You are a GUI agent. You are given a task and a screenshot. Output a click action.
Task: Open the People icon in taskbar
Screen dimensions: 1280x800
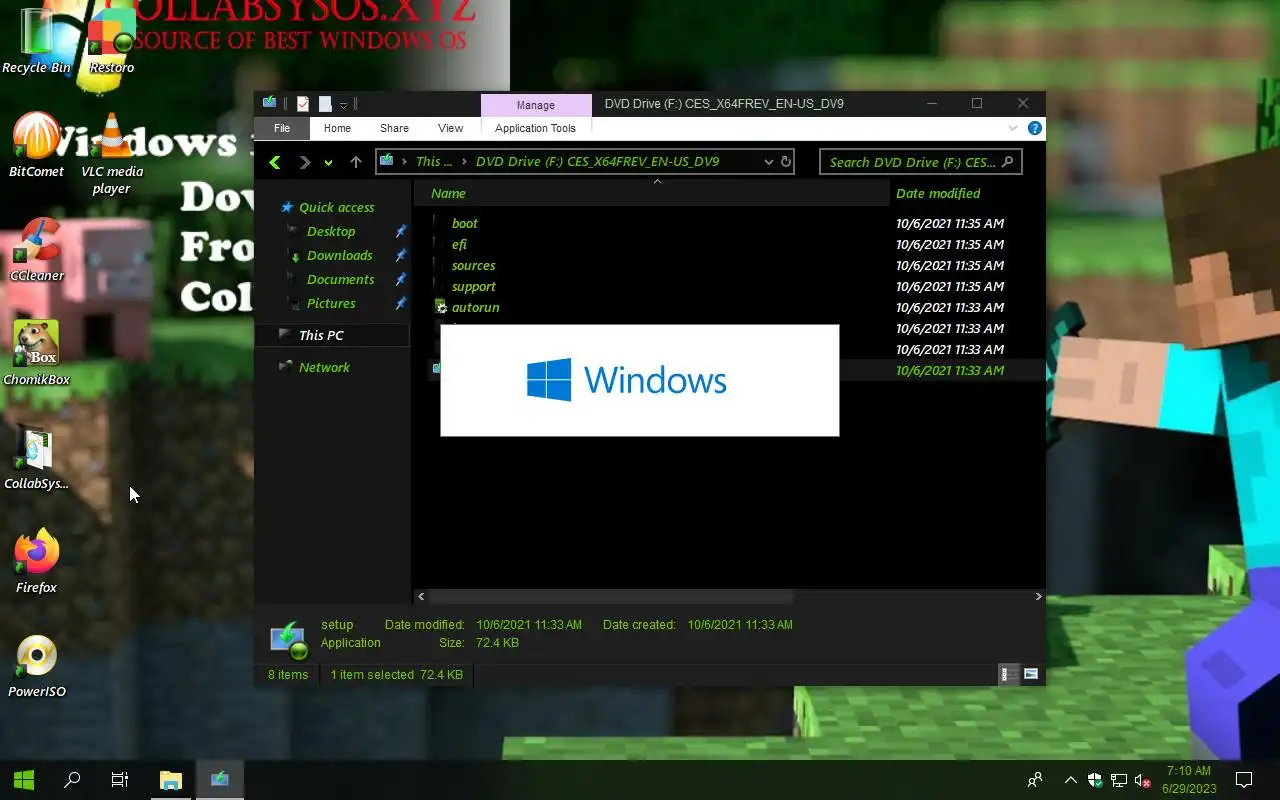click(1035, 780)
